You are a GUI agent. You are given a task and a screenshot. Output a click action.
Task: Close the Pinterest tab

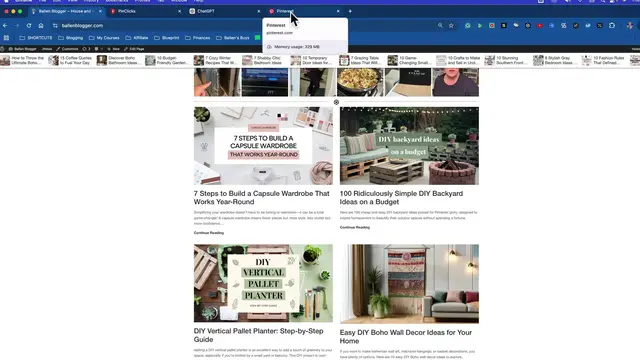(338, 11)
